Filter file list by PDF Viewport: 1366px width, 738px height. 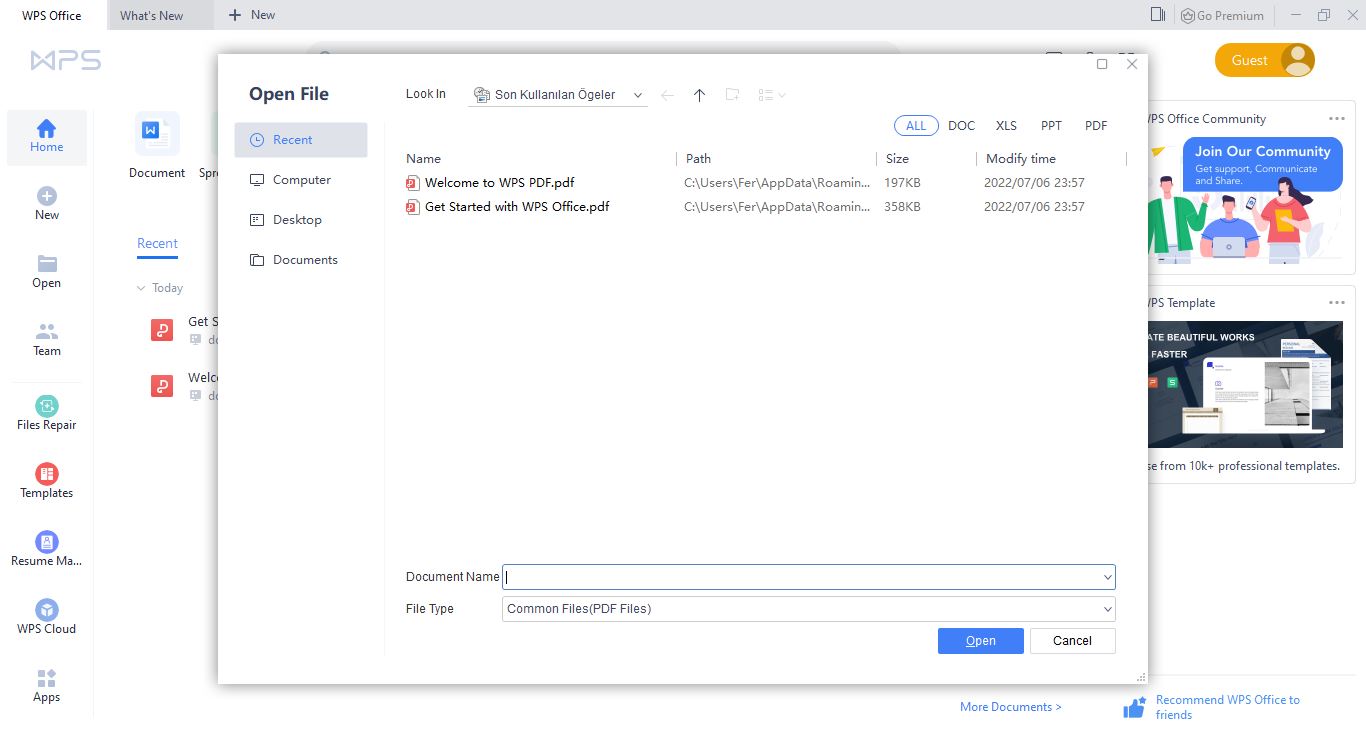pos(1096,126)
